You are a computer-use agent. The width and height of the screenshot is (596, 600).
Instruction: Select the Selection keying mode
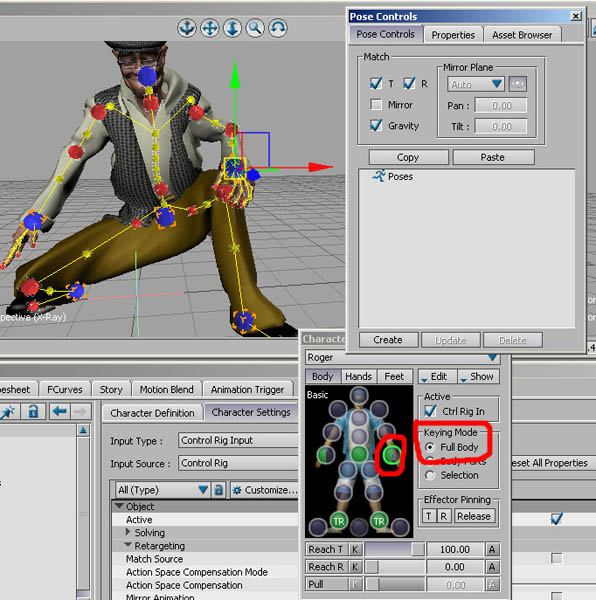point(430,475)
